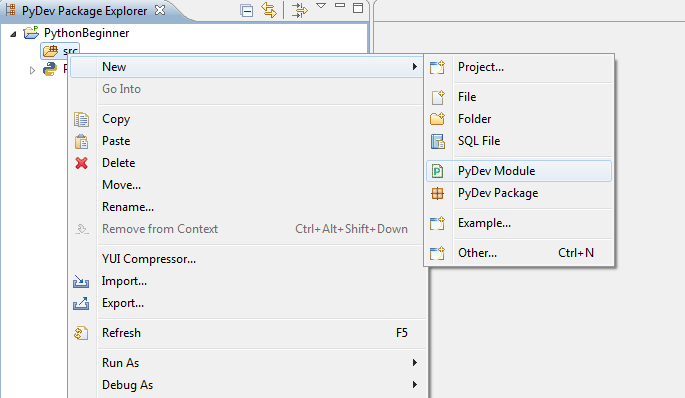Click the PyDev Module icon
Viewport: 685px width, 398px height.
click(x=437, y=171)
